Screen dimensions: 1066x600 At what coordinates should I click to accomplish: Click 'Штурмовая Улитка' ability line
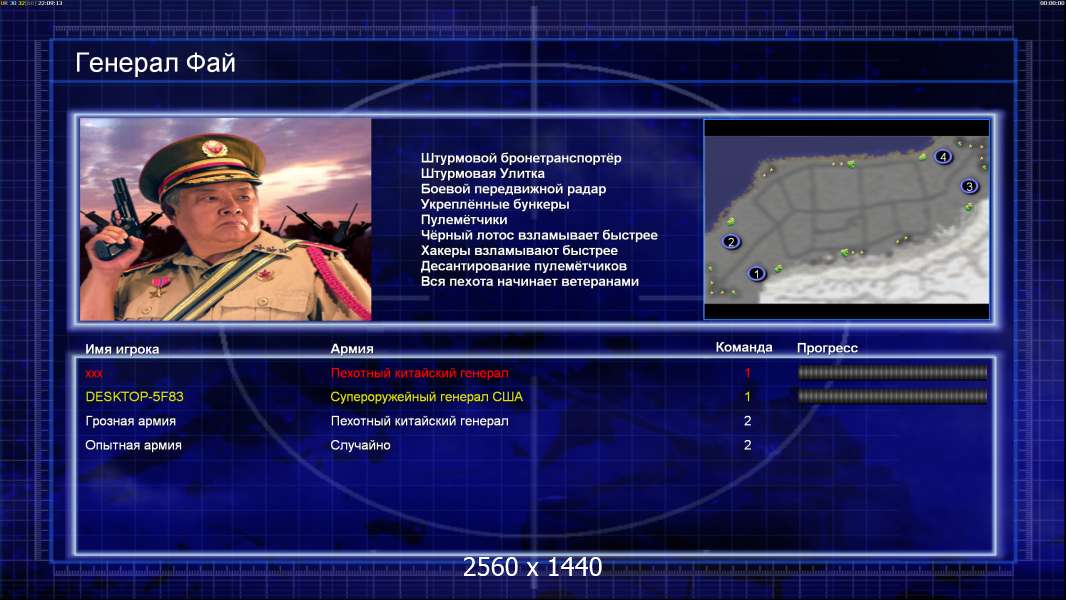click(x=483, y=173)
